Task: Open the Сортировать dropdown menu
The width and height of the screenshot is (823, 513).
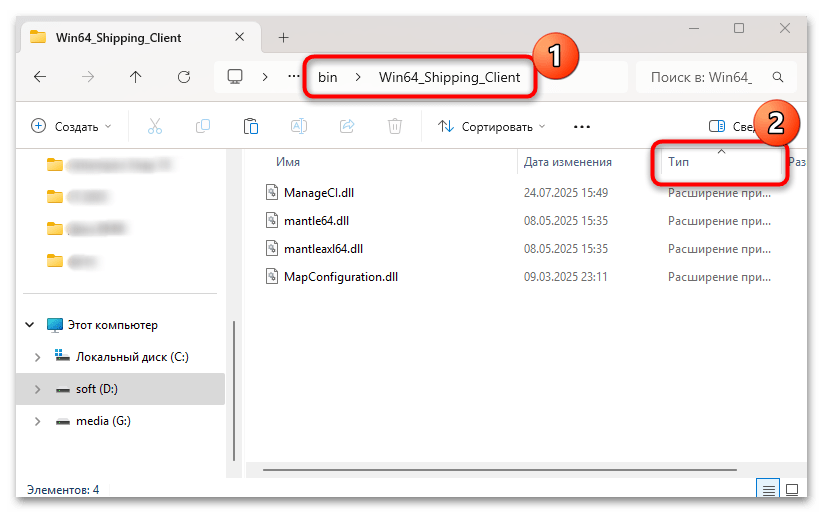Action: point(492,127)
